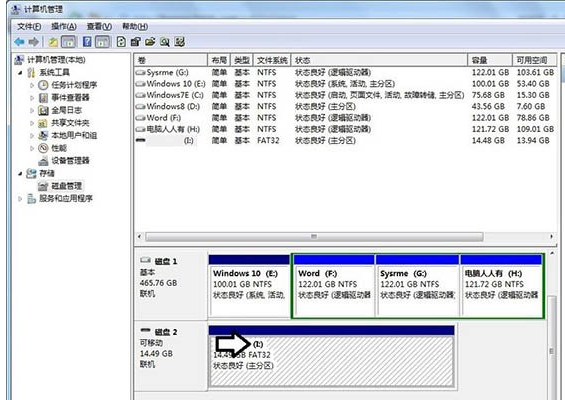
Task: Sort by the 文件系统 column header
Action: [272, 60]
